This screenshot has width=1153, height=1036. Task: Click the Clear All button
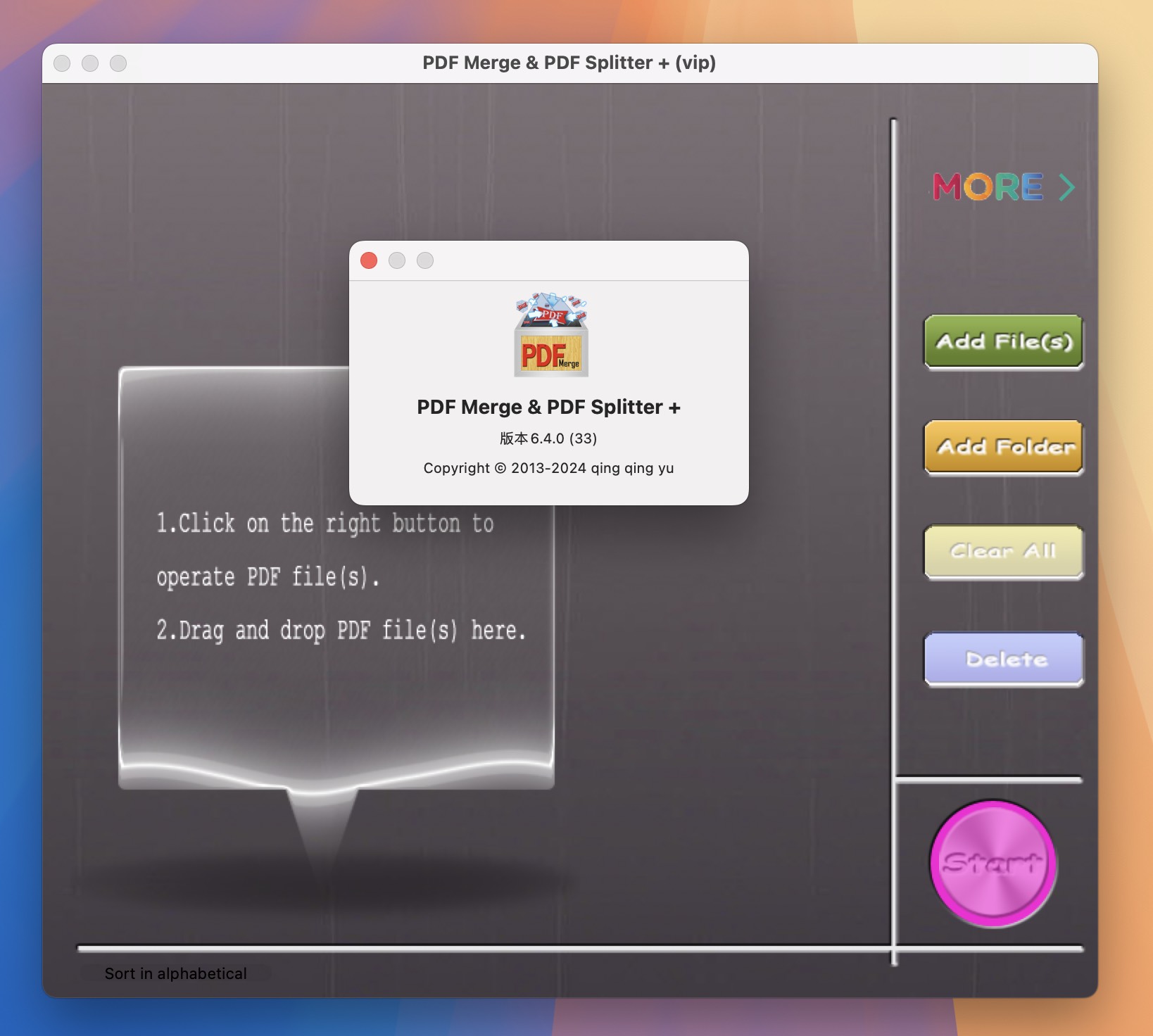pos(1002,553)
